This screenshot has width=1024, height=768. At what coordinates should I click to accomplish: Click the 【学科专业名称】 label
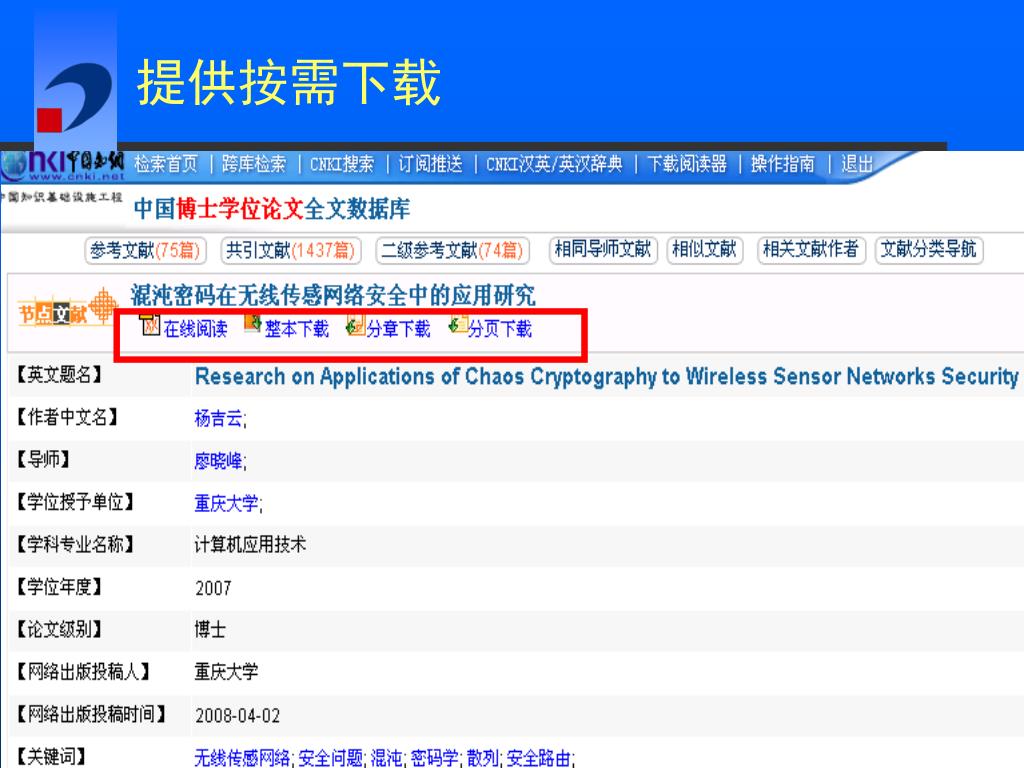[x=76, y=544]
